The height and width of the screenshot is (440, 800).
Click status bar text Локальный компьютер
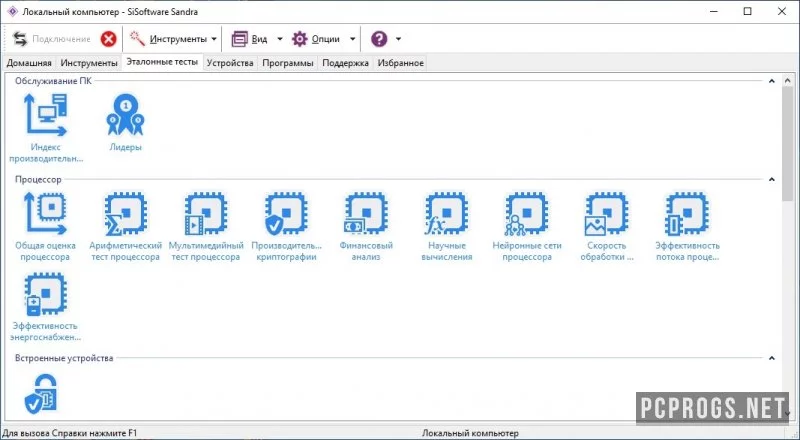[470, 433]
